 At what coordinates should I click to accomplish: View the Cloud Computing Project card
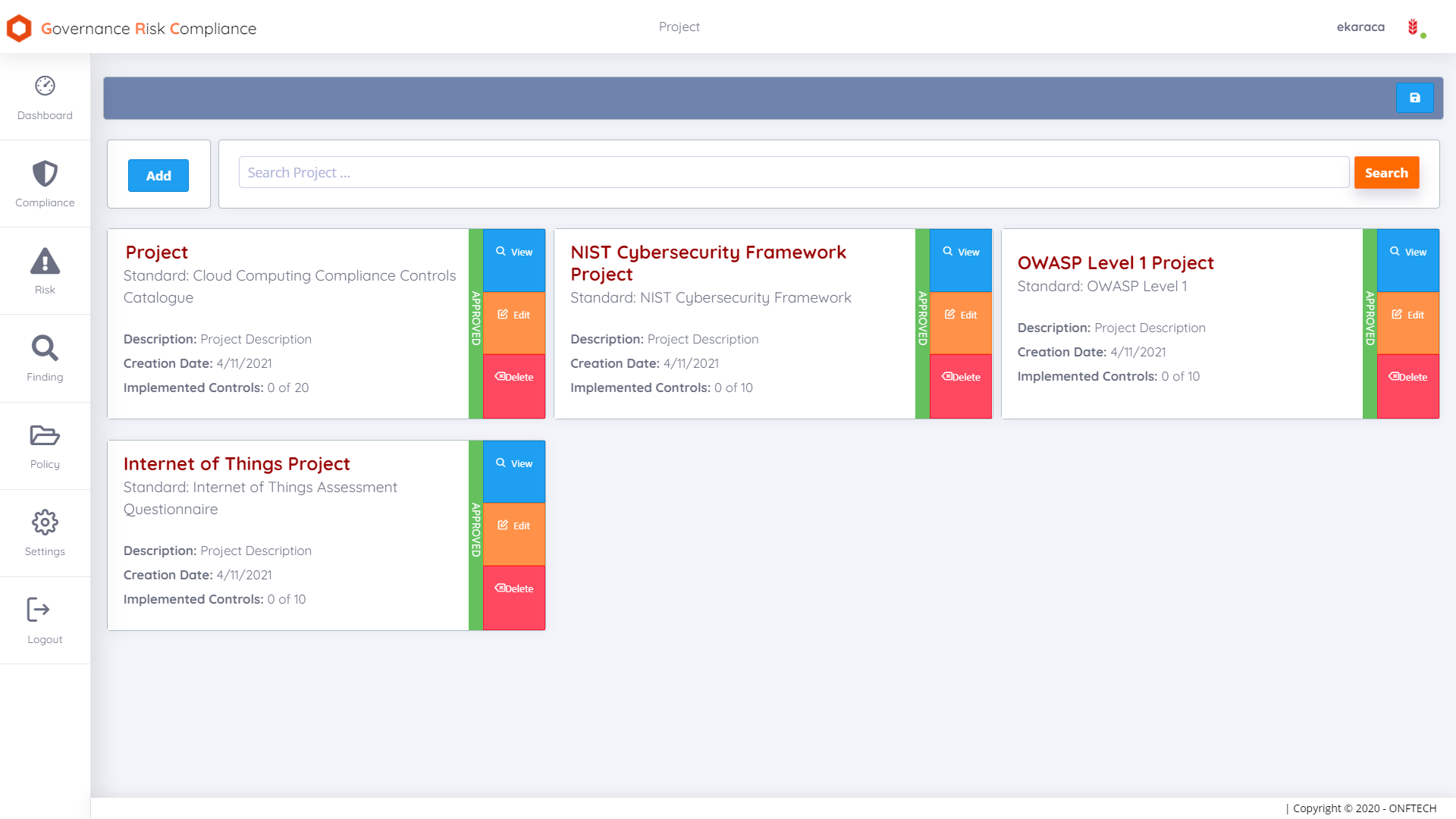[514, 260]
